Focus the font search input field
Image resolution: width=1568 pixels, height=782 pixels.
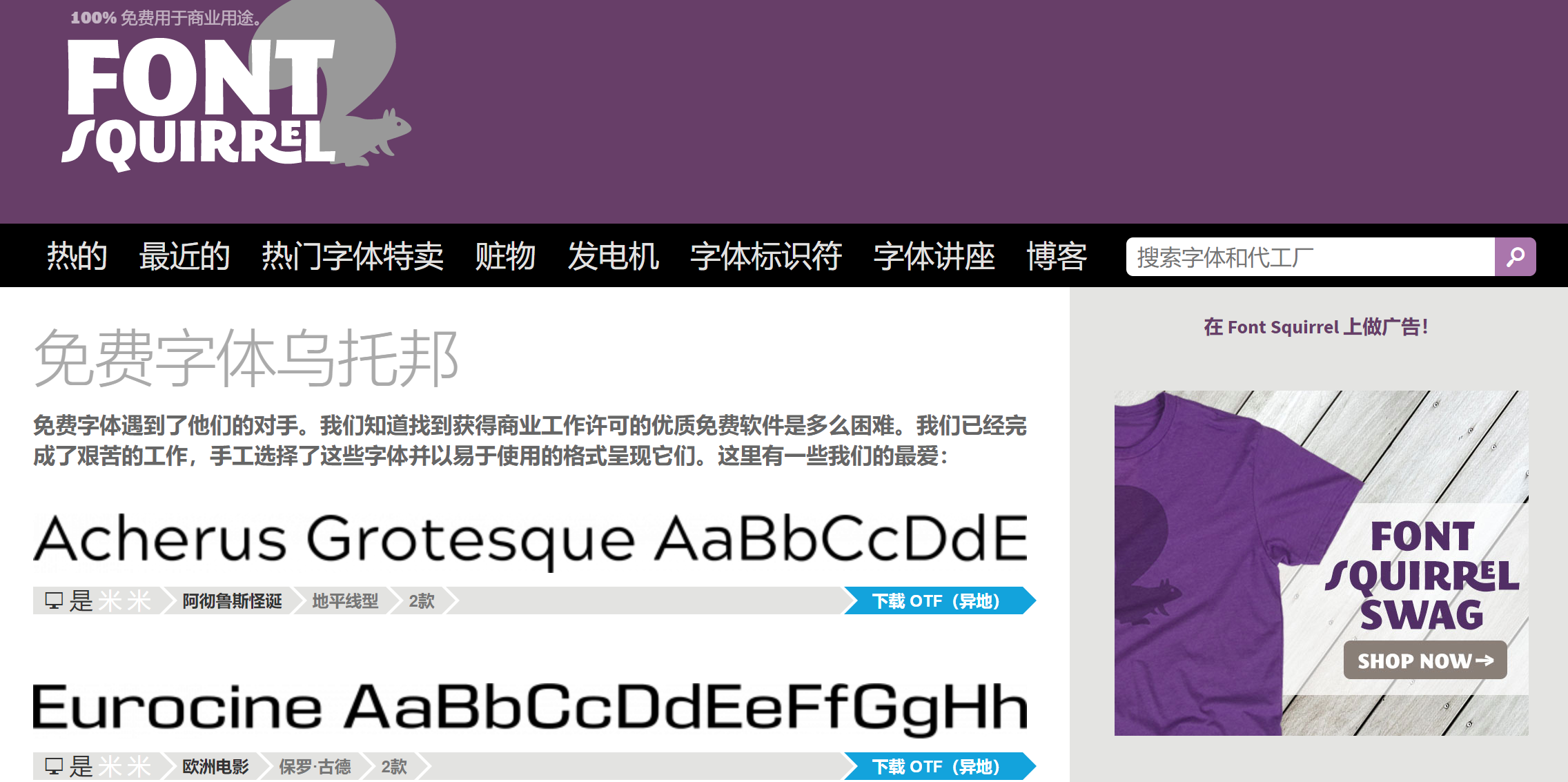click(1309, 257)
